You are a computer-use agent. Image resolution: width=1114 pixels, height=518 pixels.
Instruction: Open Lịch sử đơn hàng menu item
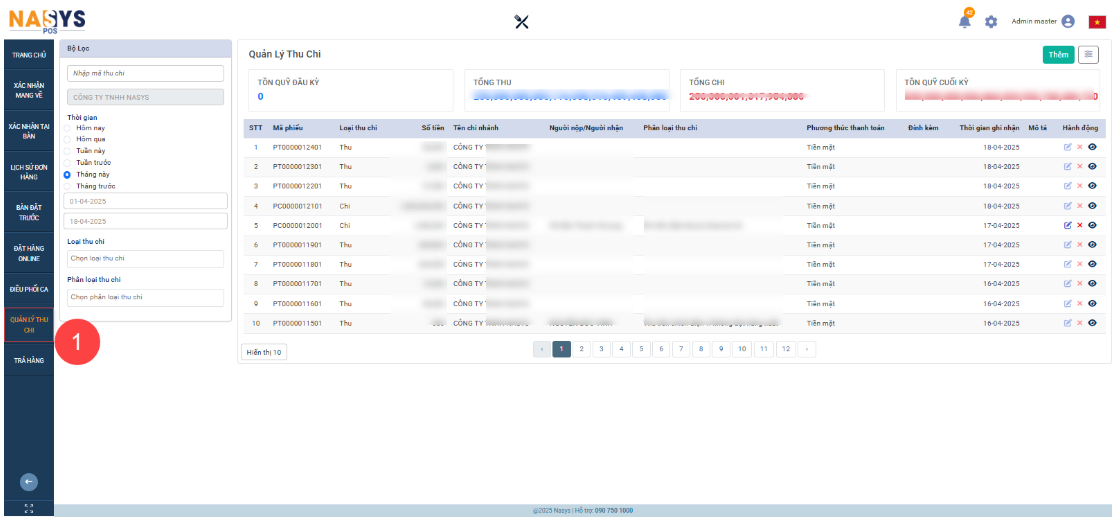coord(29,172)
